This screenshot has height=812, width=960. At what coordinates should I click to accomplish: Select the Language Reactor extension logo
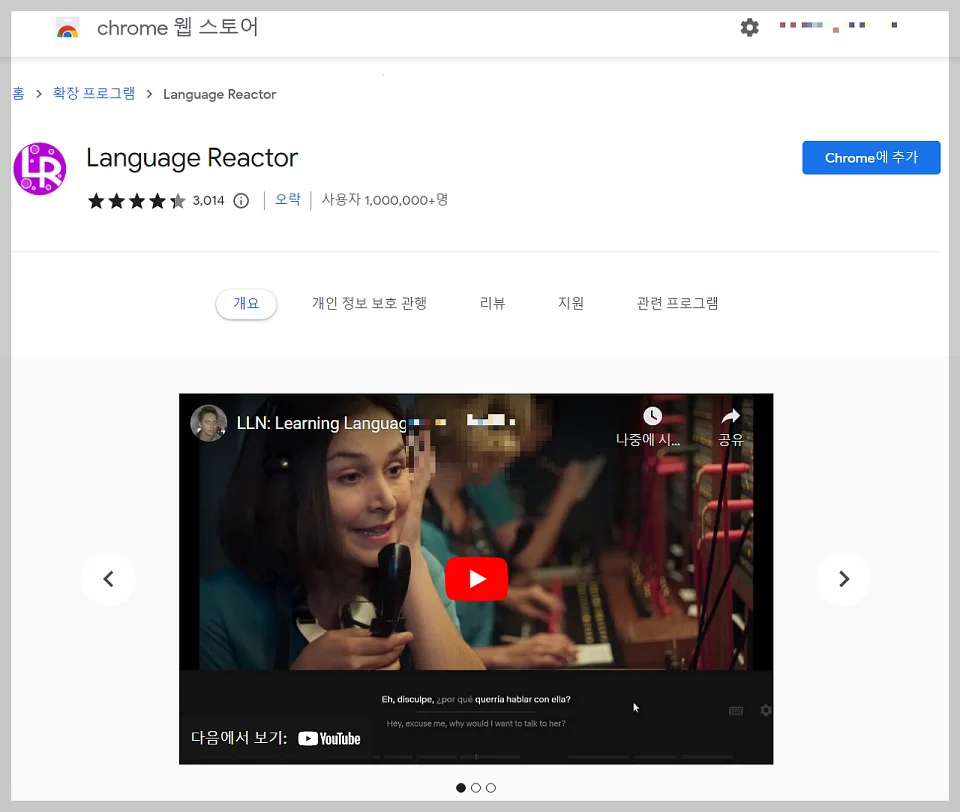tap(39, 169)
